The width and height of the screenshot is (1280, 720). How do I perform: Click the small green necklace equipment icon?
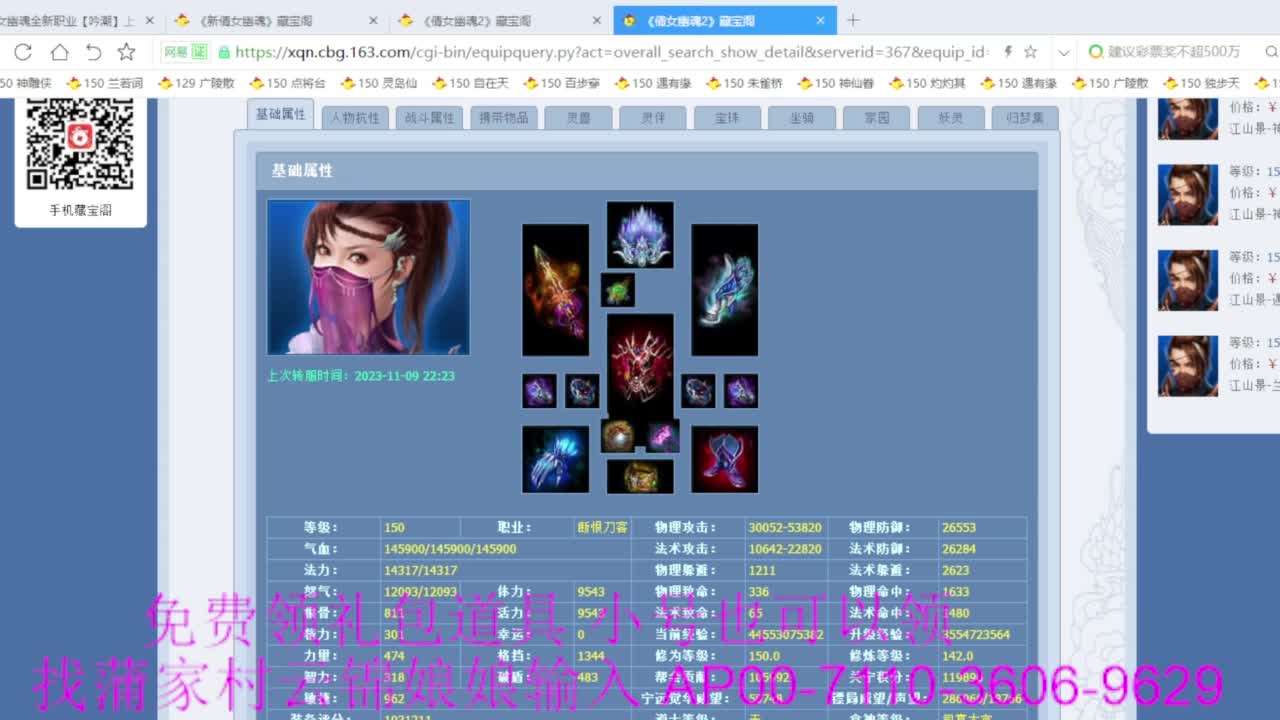tap(618, 290)
